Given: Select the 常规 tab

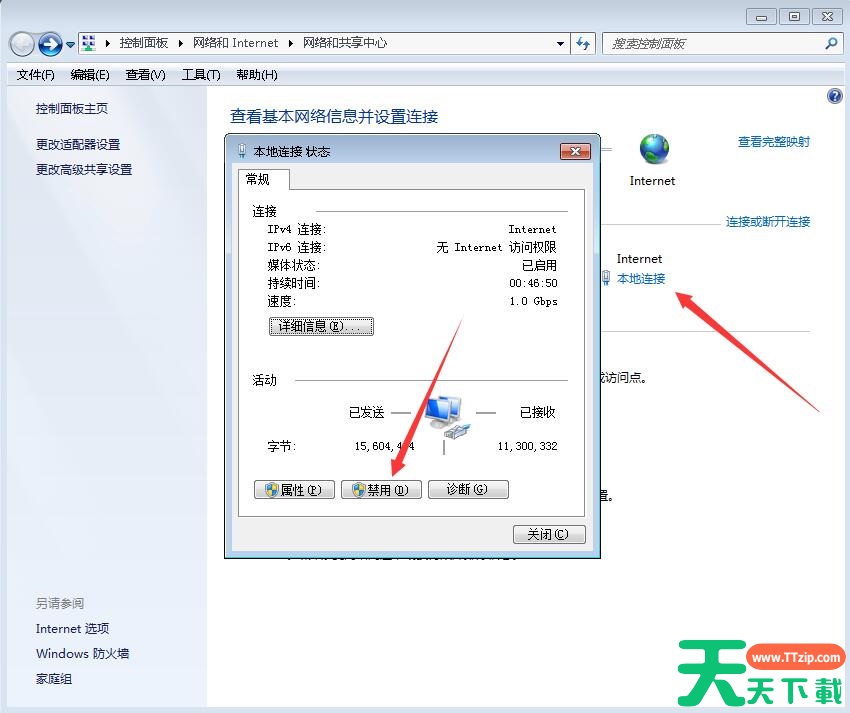Looking at the screenshot, I should click(258, 179).
